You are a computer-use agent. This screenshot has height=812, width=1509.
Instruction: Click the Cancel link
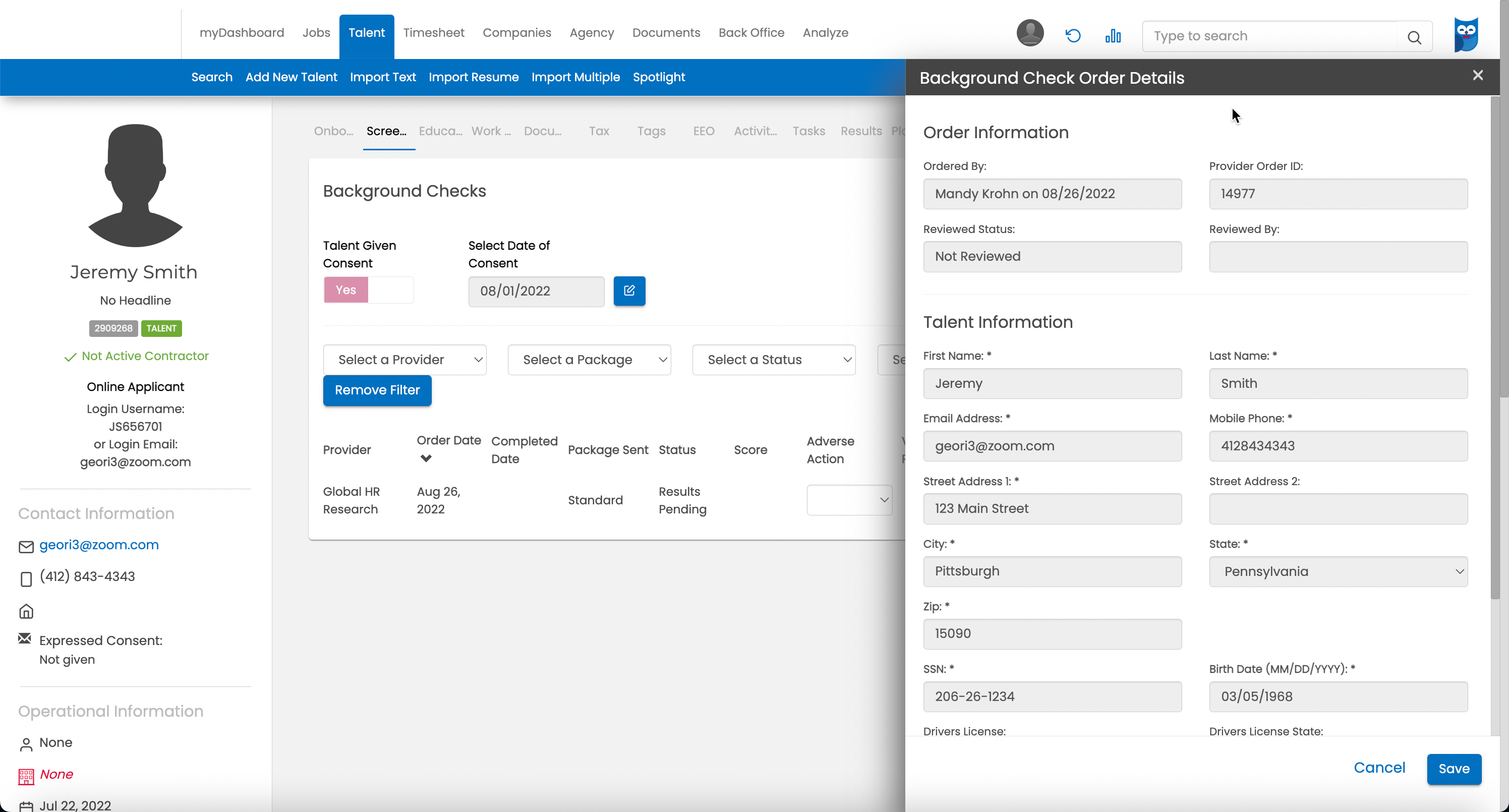click(1379, 768)
